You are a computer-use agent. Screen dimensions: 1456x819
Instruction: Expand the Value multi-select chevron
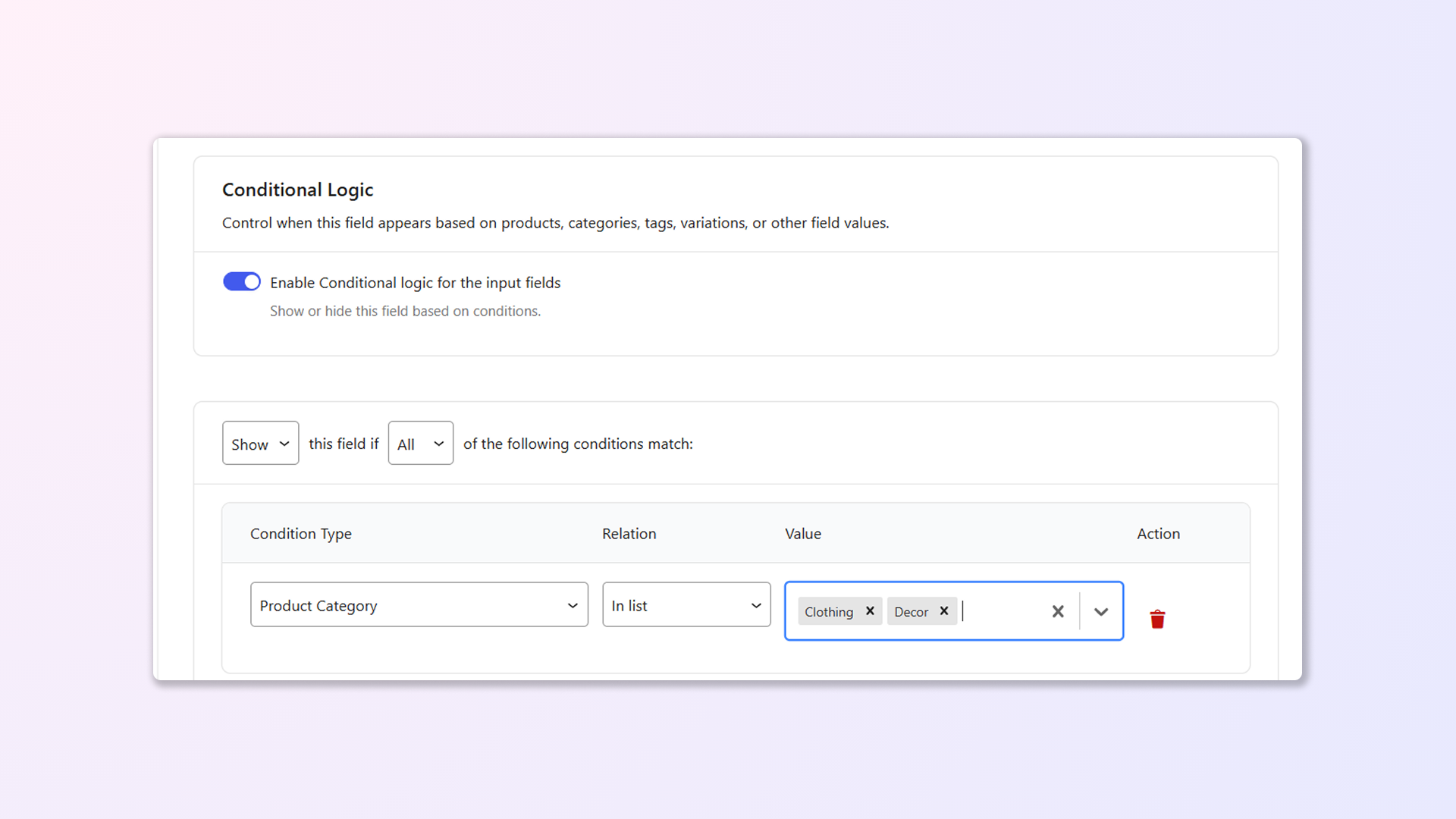[x=1101, y=611]
